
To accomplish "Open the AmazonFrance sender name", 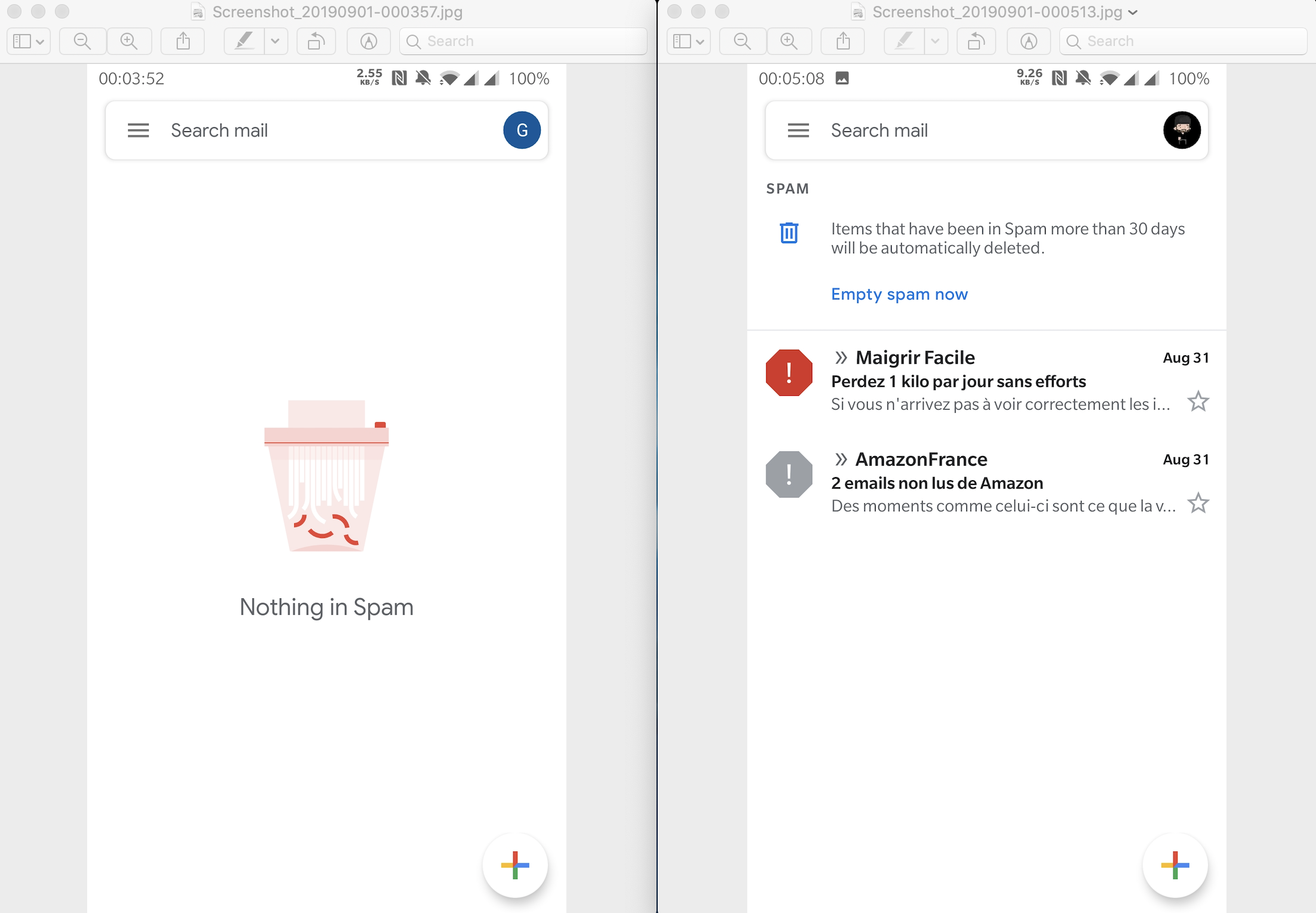I will coord(921,459).
